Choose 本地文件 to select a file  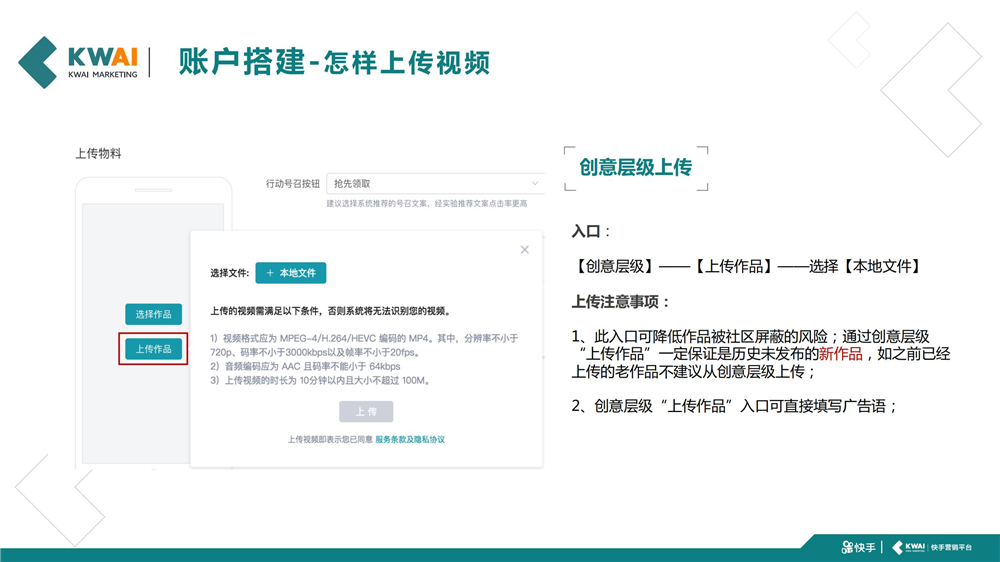[291, 273]
